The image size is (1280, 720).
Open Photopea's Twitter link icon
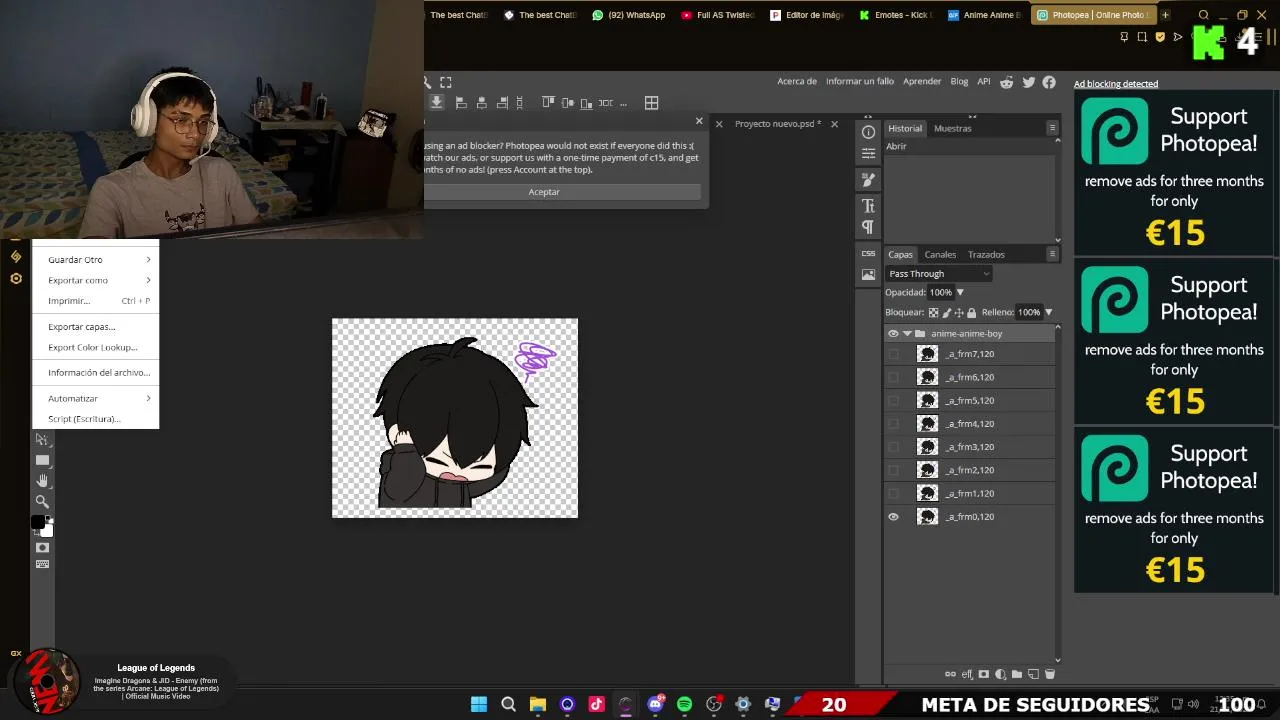[x=1028, y=82]
